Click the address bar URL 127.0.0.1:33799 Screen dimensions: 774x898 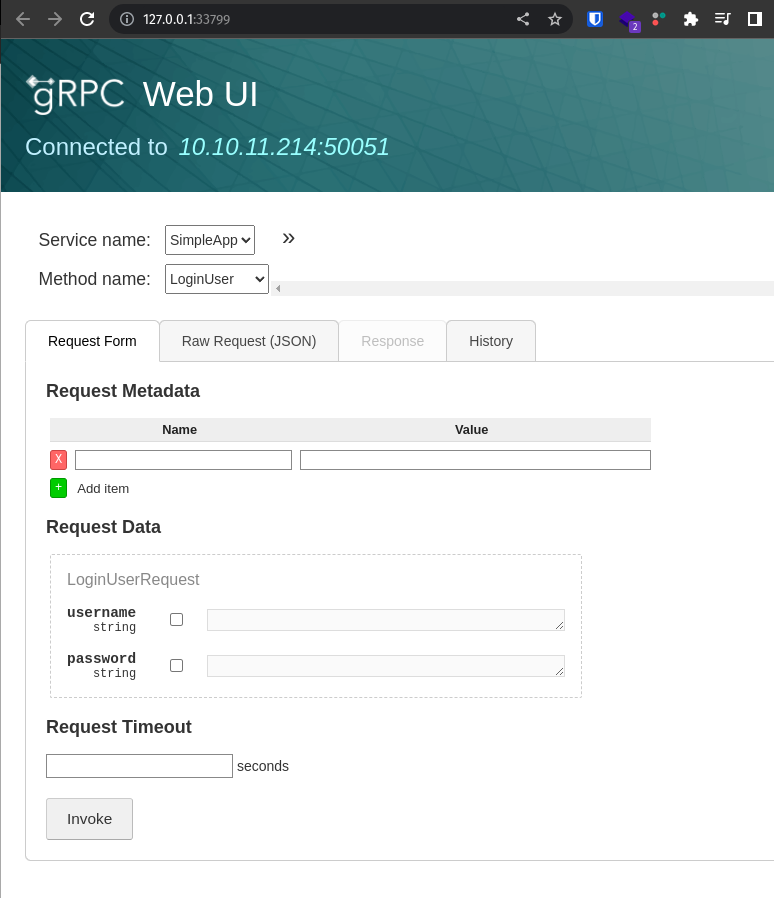pos(186,19)
